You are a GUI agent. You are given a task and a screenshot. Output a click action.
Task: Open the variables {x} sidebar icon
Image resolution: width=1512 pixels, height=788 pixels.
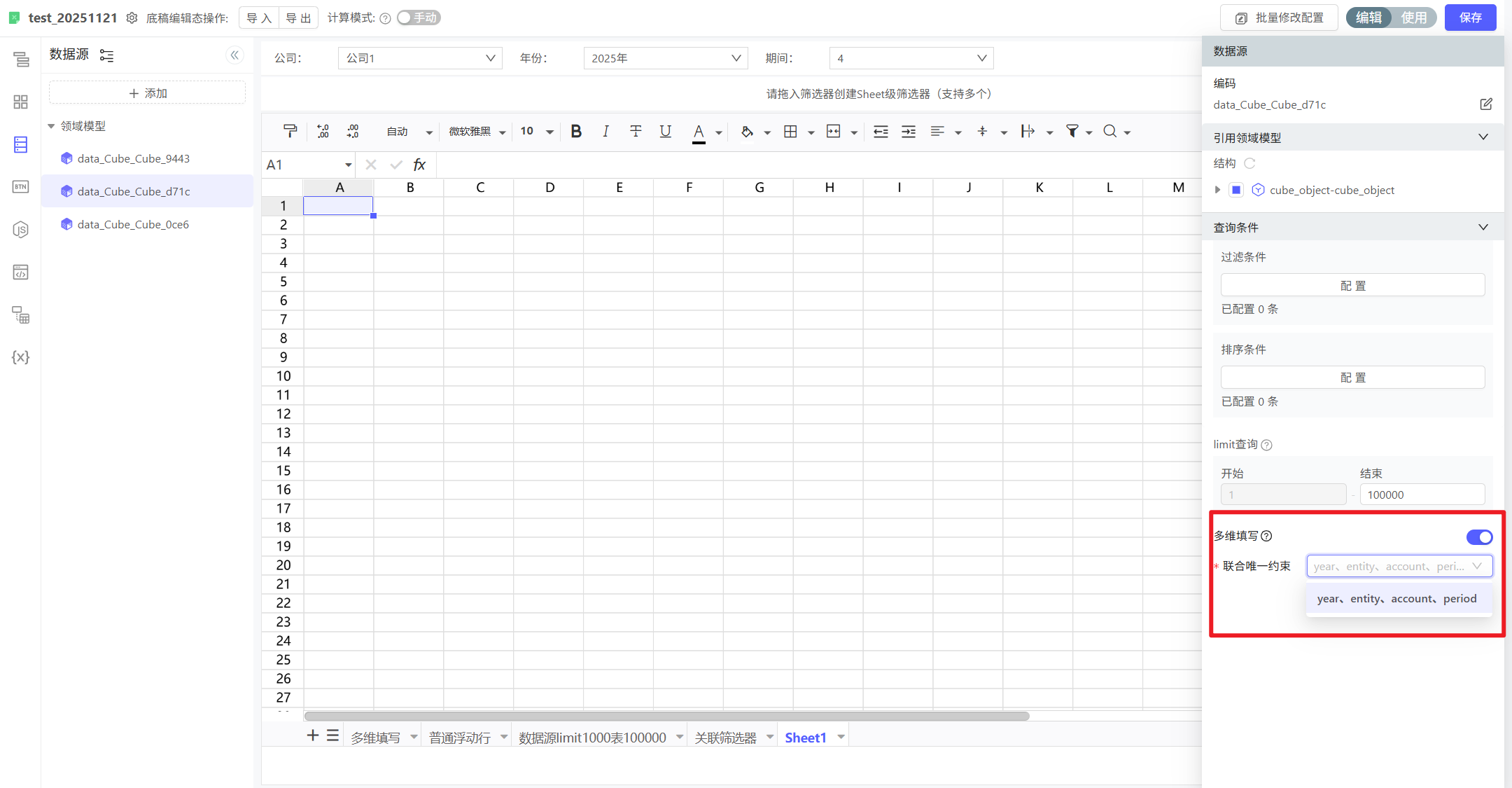(20, 357)
